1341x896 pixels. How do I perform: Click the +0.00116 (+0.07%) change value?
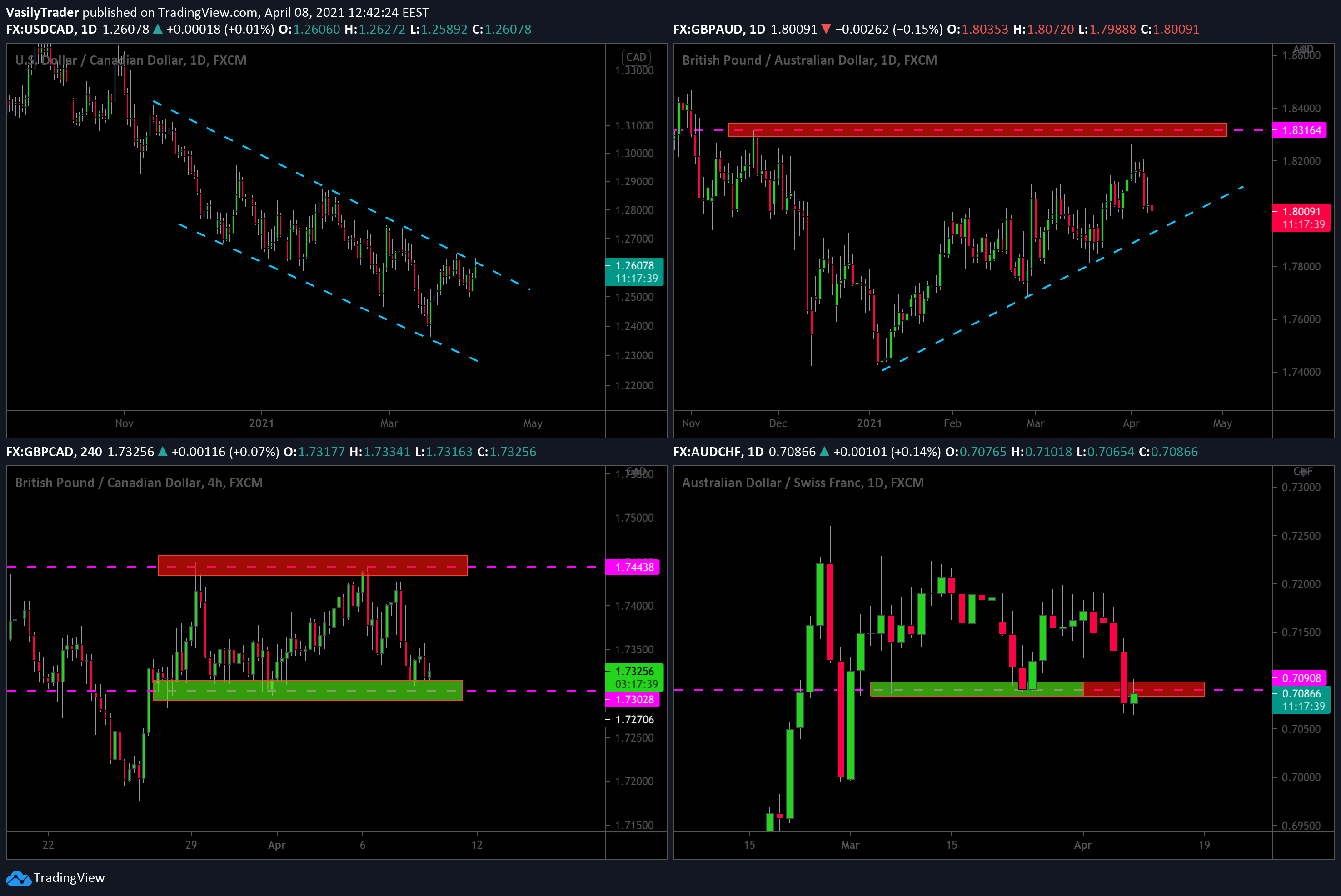tap(226, 452)
